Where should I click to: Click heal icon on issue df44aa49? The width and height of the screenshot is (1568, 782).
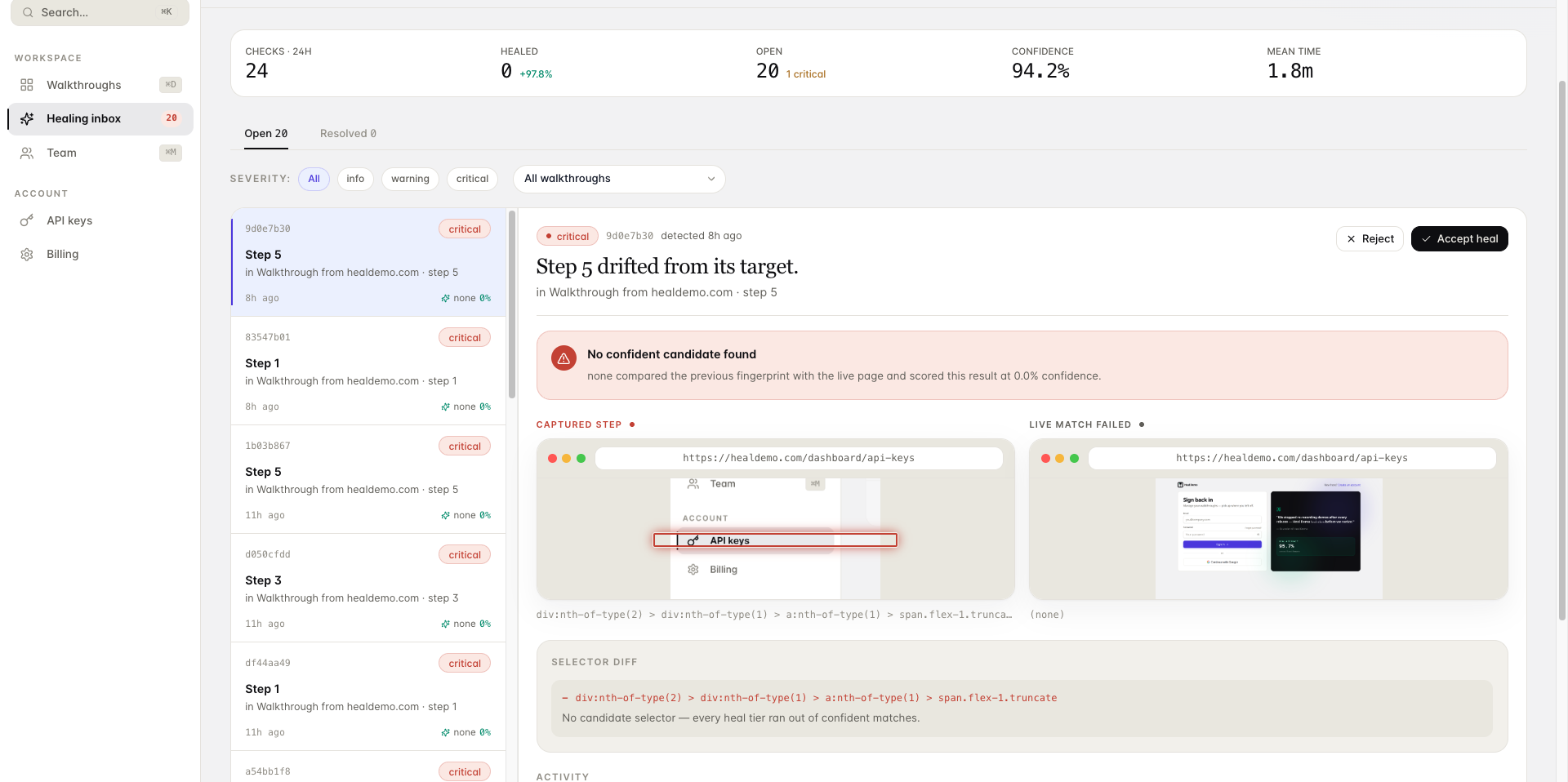coord(445,732)
